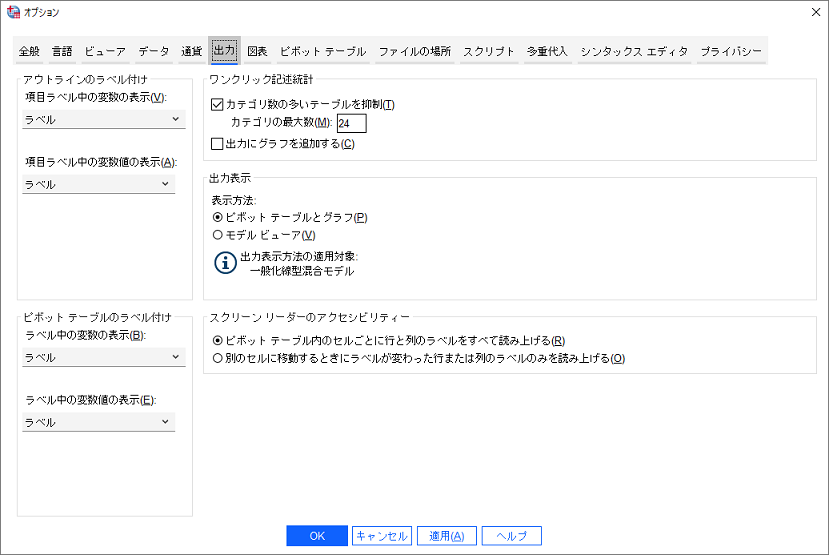The height and width of the screenshot is (555, 829).
Task: Expand ラベル中の変数値の表示 dropdown
Action: (99, 422)
